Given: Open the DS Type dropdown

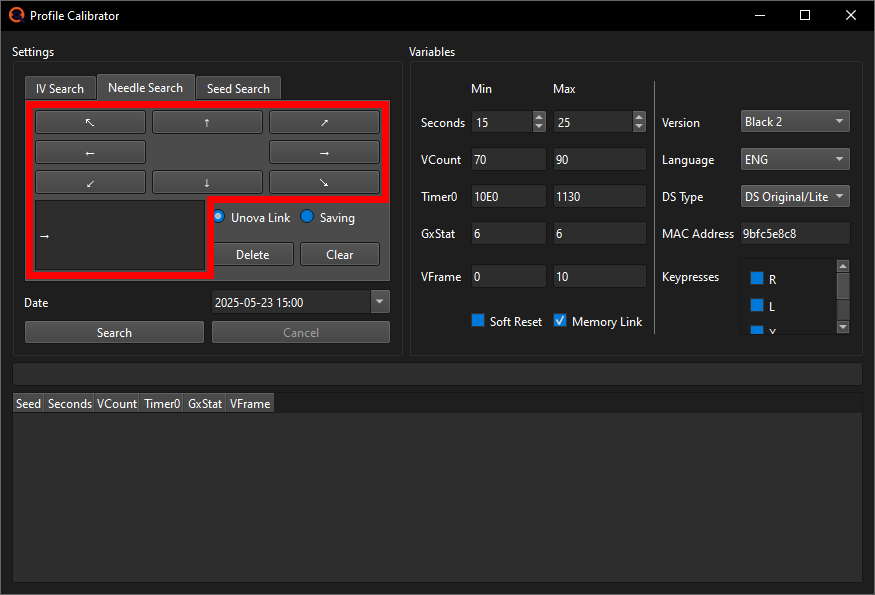Looking at the screenshot, I should click(795, 196).
